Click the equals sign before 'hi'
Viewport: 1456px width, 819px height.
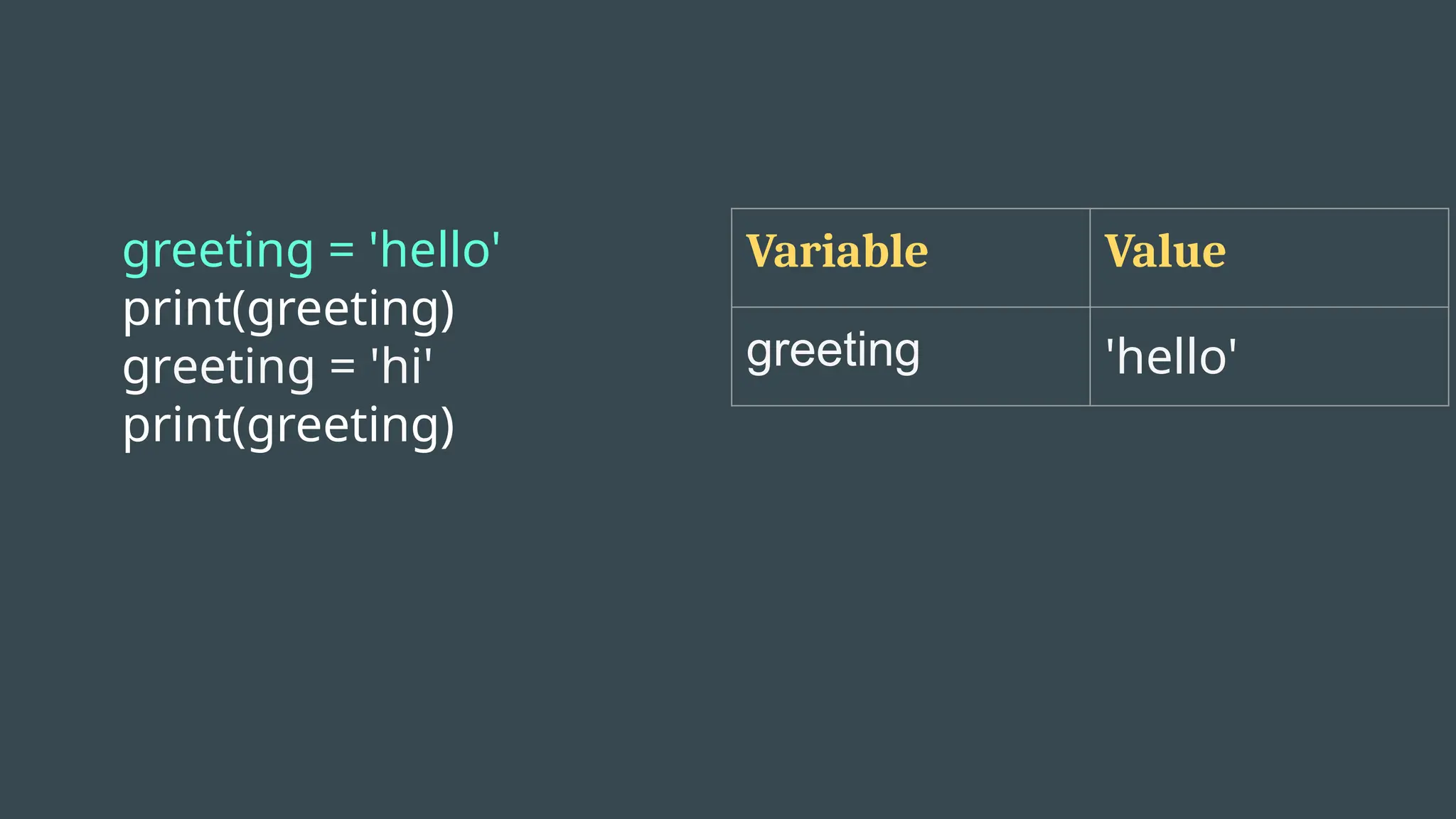342,368
